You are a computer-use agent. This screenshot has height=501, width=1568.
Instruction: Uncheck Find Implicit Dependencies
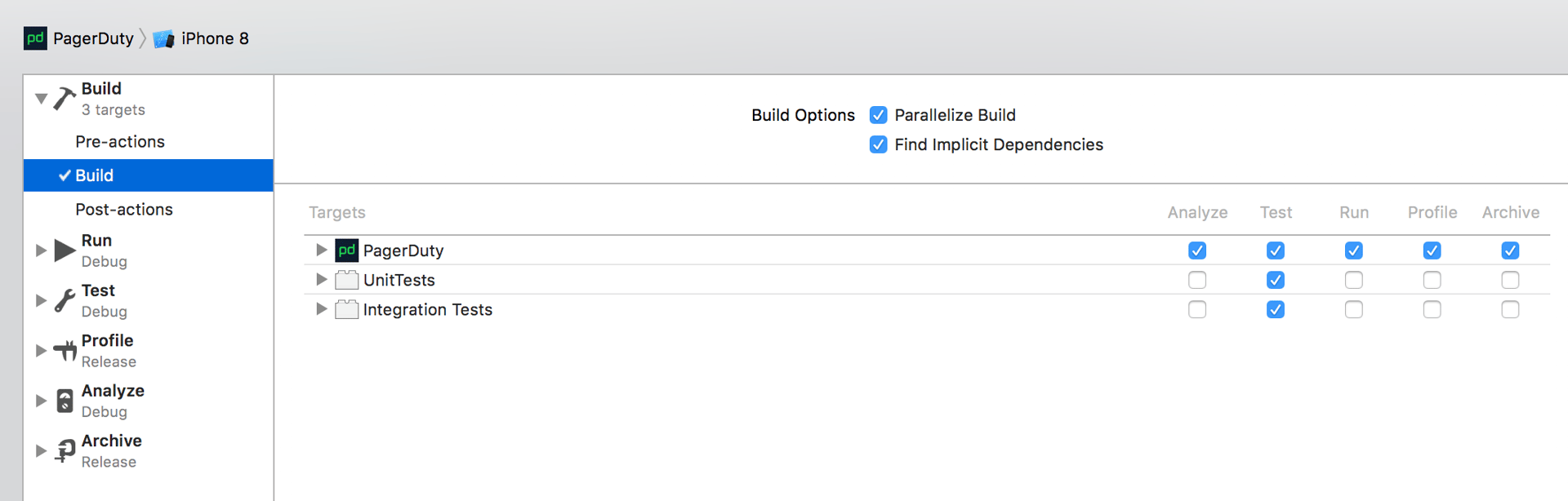point(878,144)
